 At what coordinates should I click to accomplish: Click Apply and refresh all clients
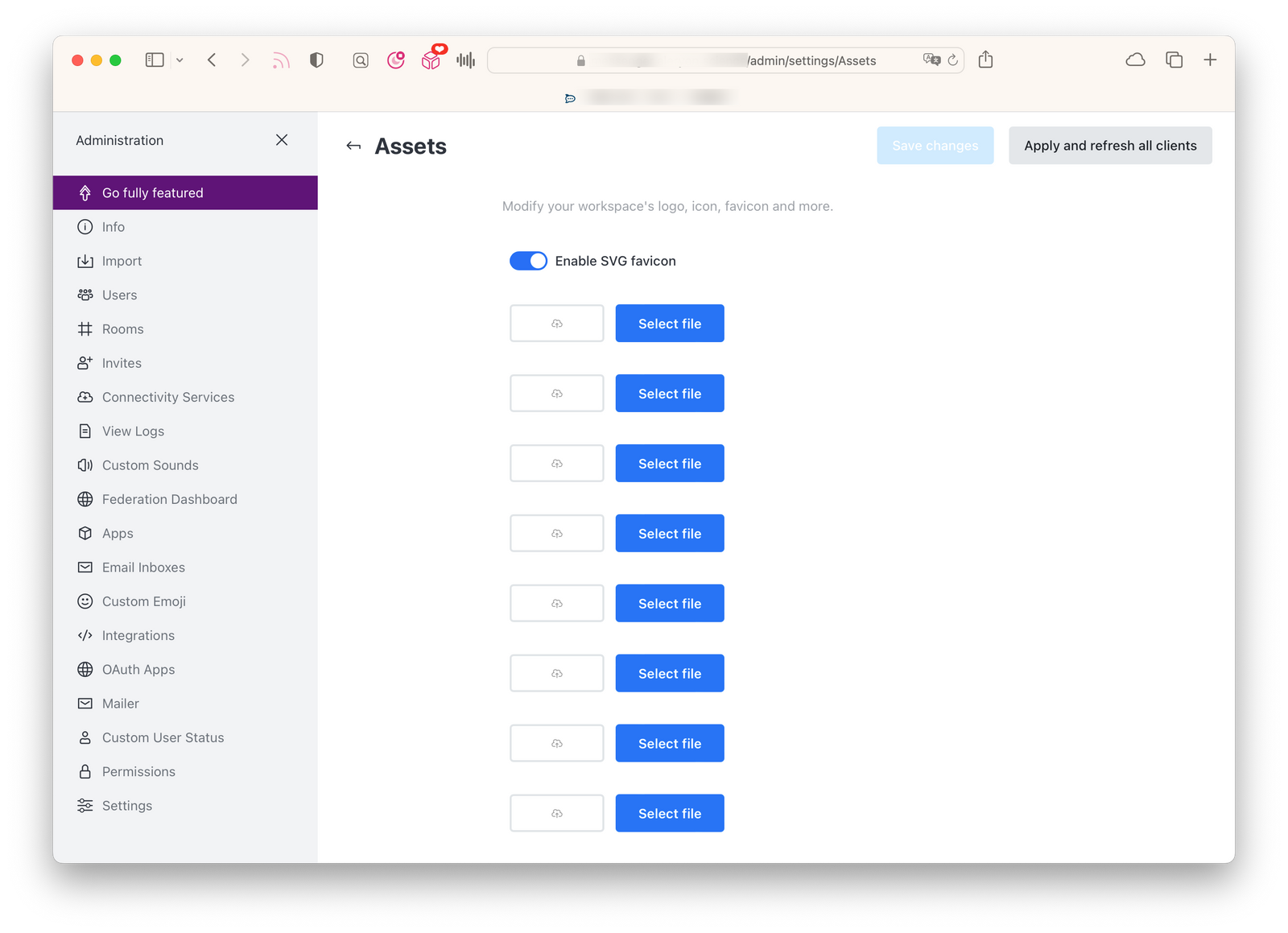click(1109, 146)
